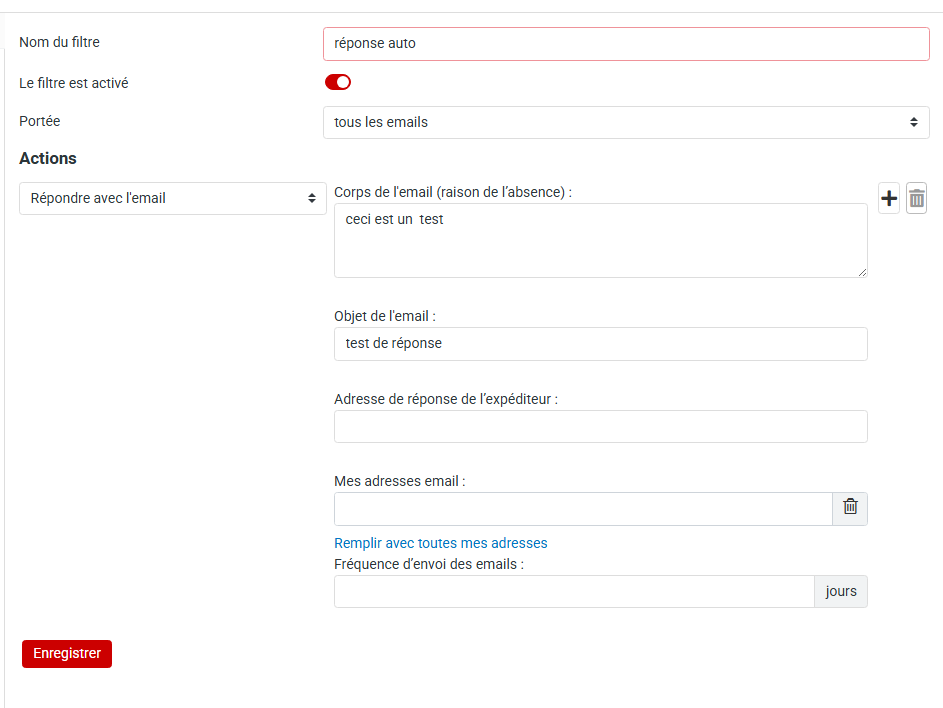
Task: Select the Objet de l'email input field
Action: click(600, 343)
